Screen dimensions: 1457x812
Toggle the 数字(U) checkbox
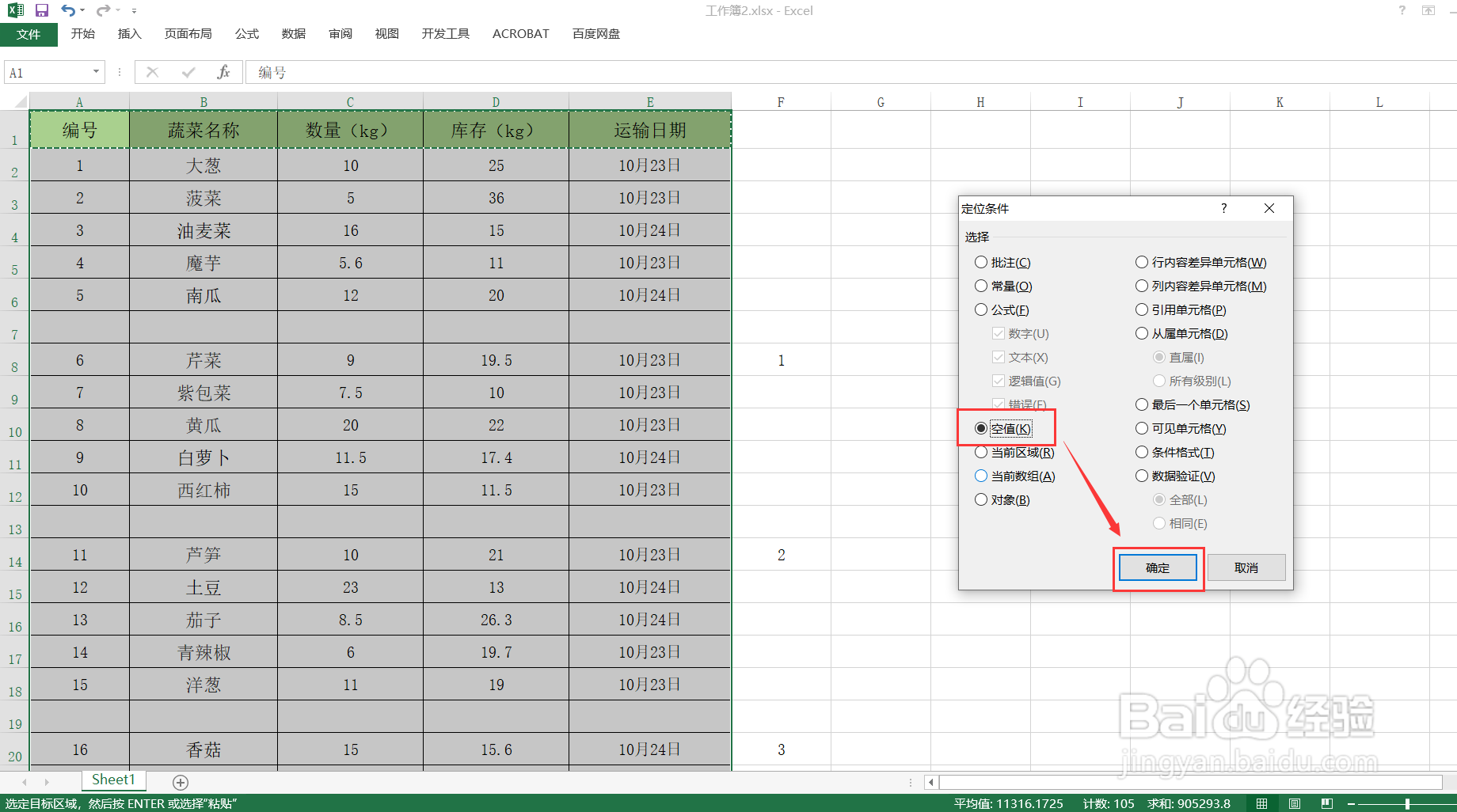[x=1021, y=333]
